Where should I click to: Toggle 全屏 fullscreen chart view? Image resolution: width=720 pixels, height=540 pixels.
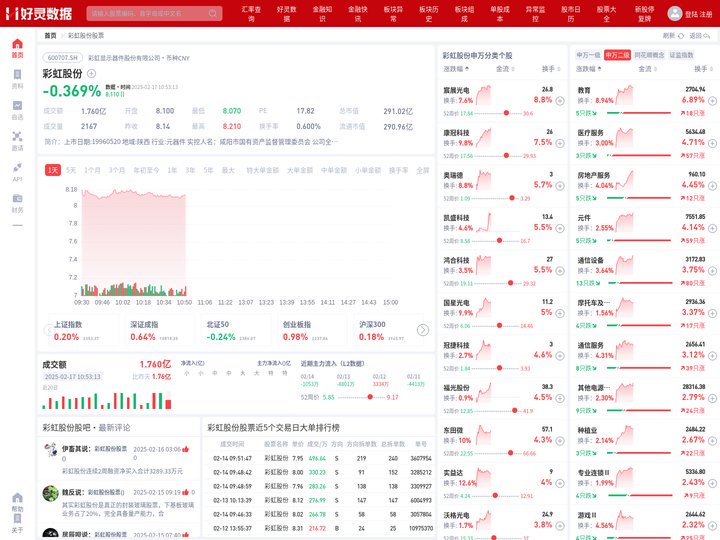tap(422, 170)
